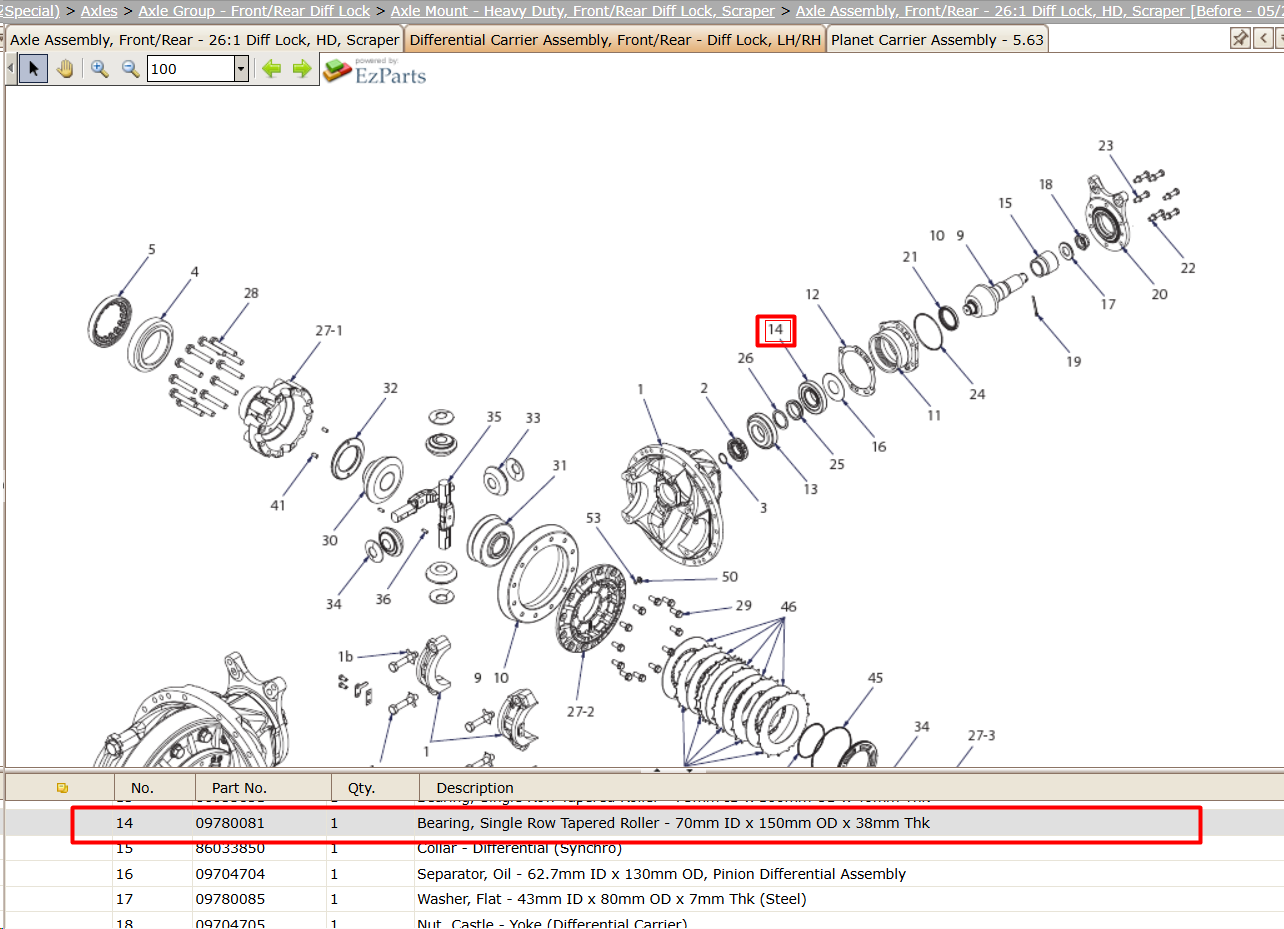
Task: Select the Bearing, Single Row Tapered Roller description
Action: click(673, 823)
